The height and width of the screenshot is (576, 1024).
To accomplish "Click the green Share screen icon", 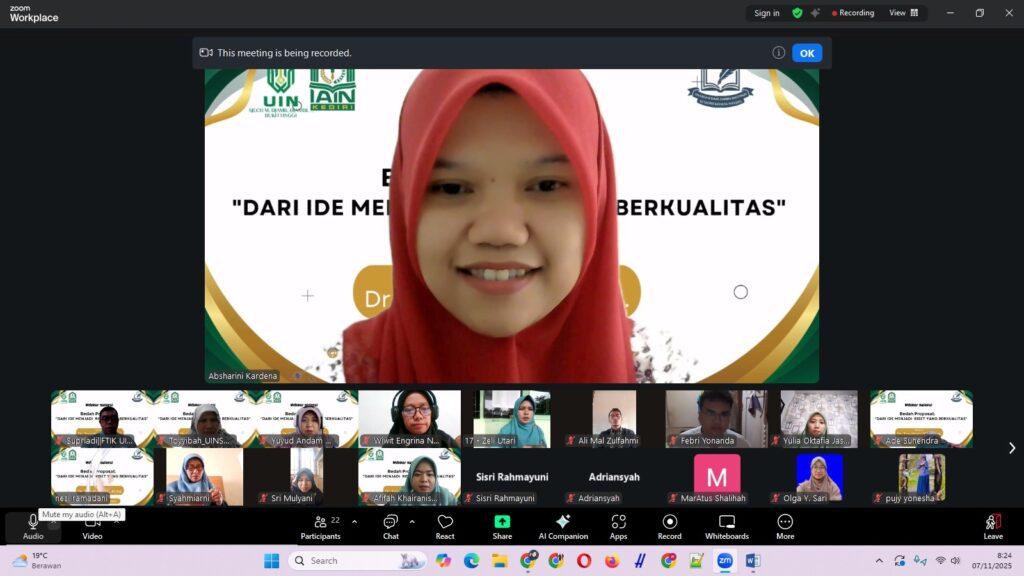I will pos(502,522).
